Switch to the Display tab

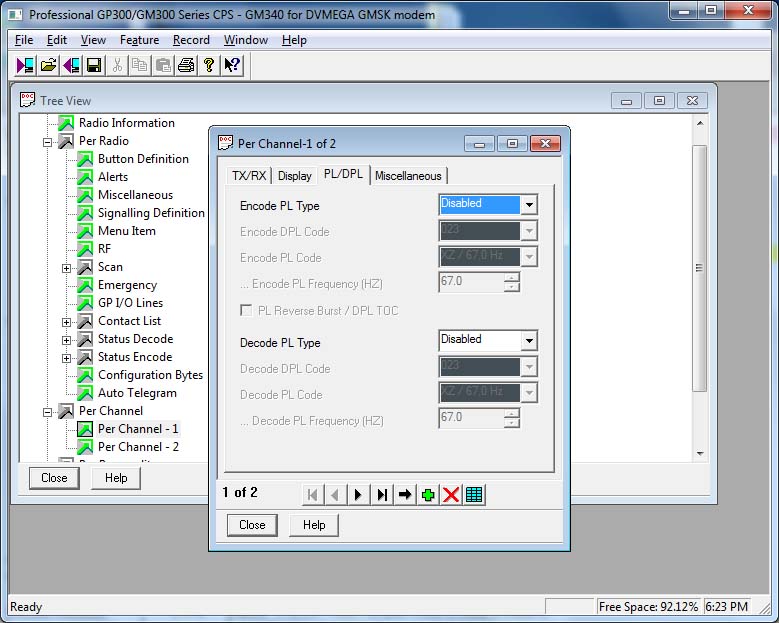tap(295, 176)
